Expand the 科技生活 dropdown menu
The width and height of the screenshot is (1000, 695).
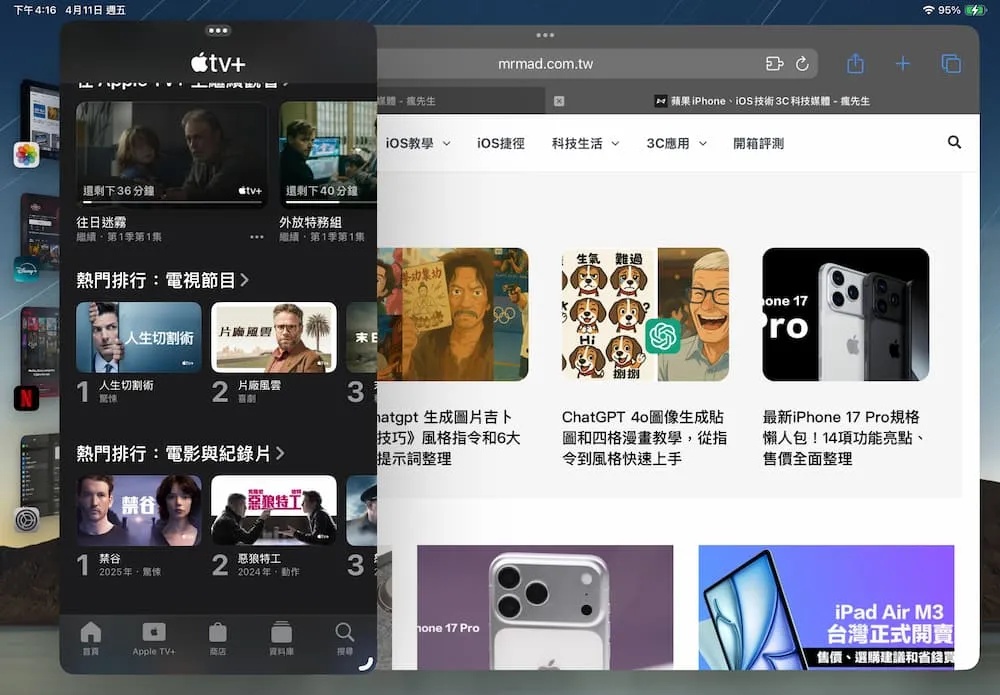tap(585, 143)
